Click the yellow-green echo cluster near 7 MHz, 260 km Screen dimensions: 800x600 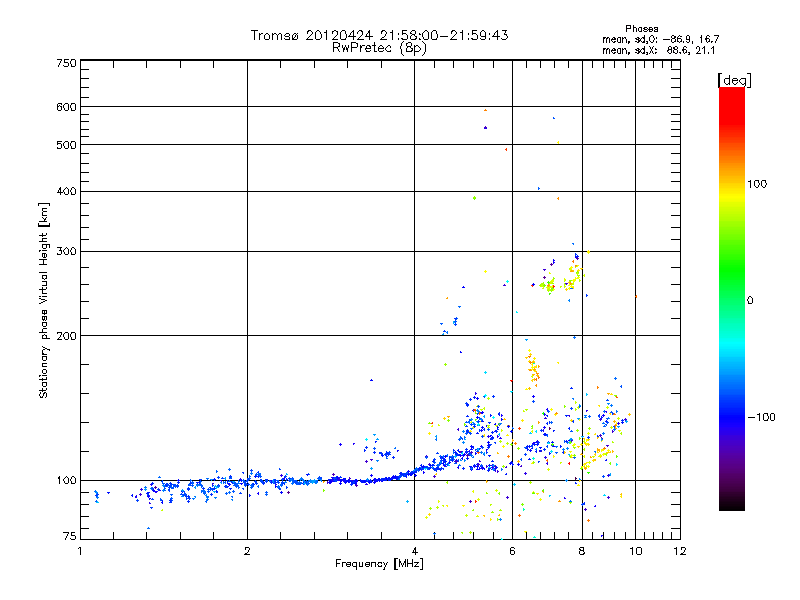(x=547, y=286)
